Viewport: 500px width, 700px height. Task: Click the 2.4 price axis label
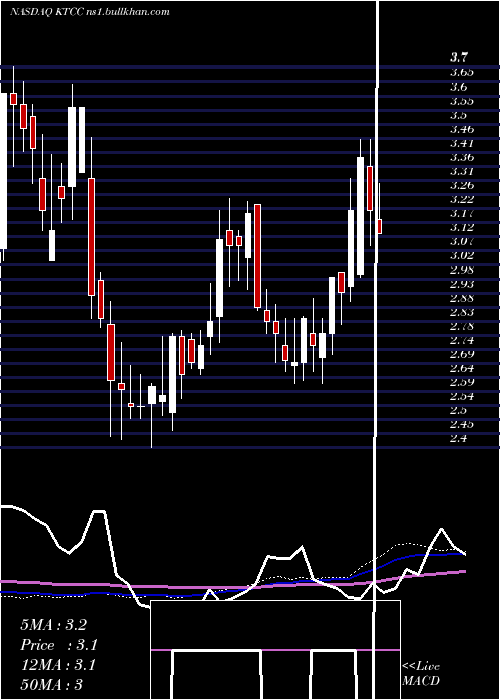coord(458,438)
